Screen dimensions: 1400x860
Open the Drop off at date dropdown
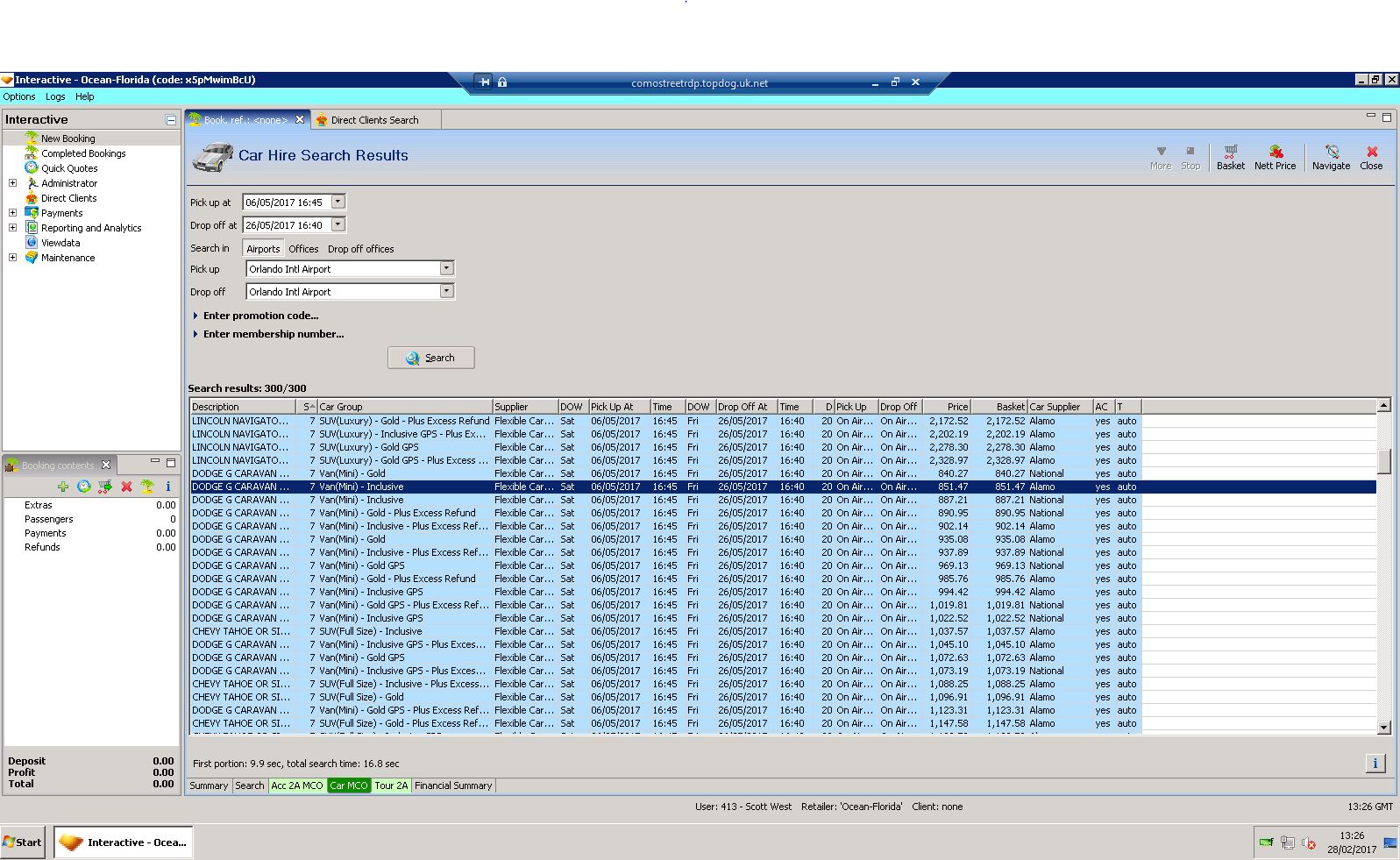tap(338, 225)
